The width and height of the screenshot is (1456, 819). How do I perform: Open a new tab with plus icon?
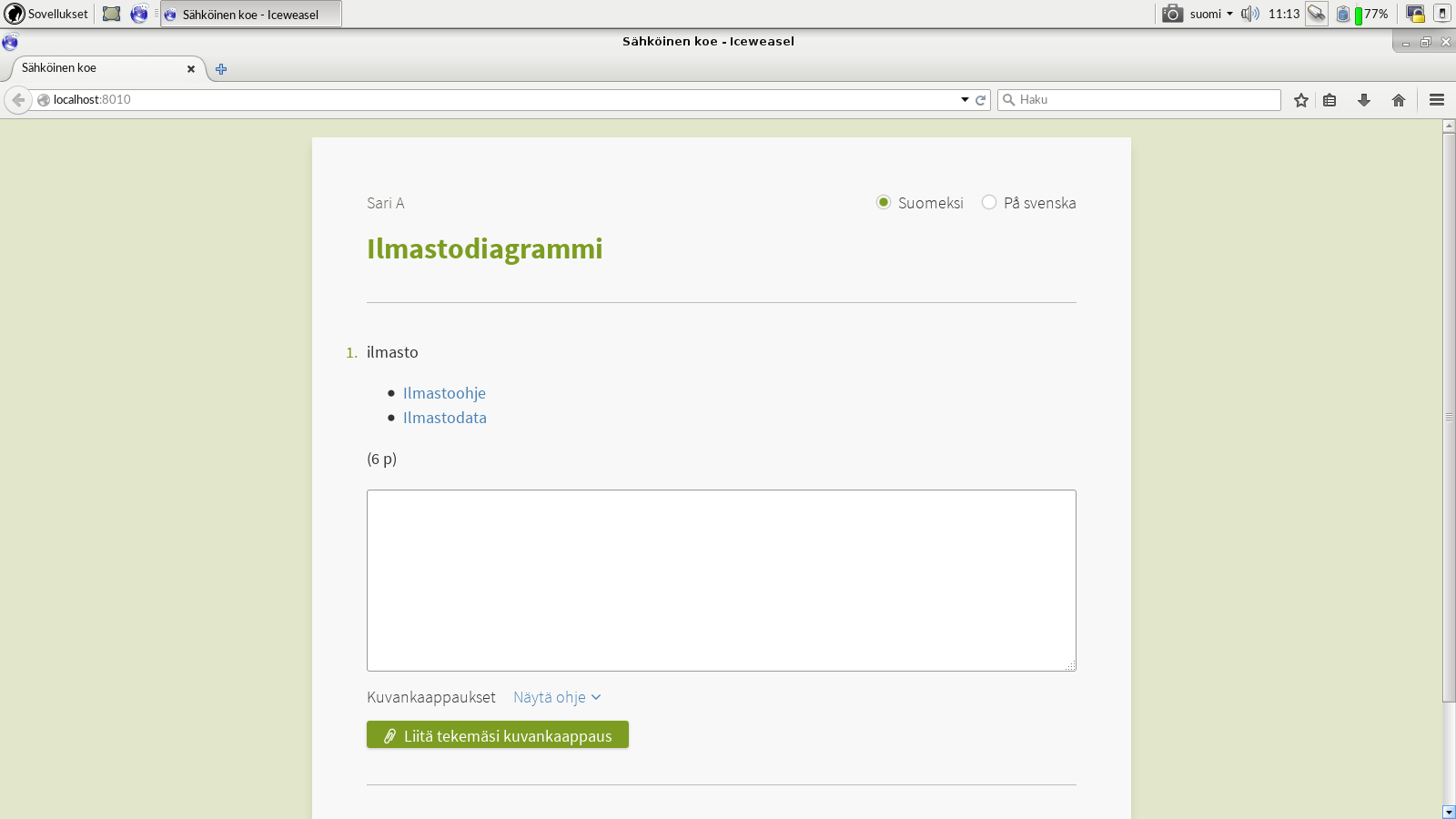(221, 69)
